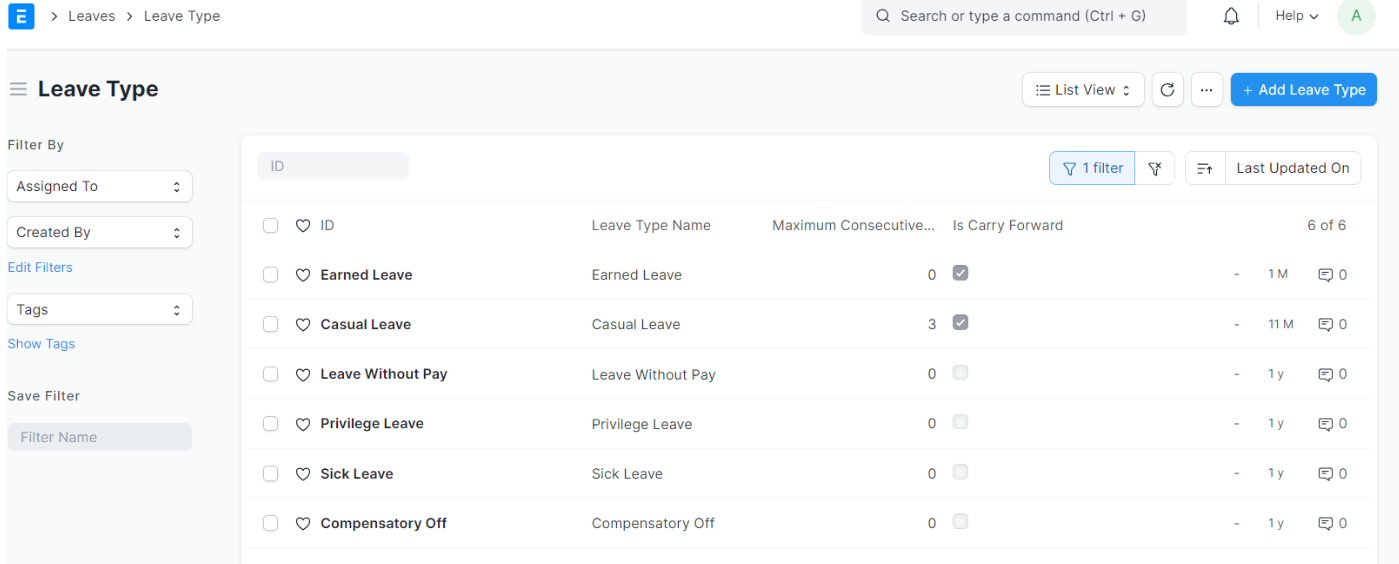Click the ERPNext home logo icon
This screenshot has width=1399, height=564.
tap(21, 16)
